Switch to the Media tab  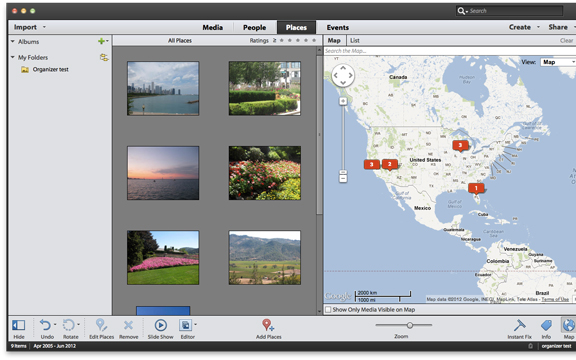(212, 28)
